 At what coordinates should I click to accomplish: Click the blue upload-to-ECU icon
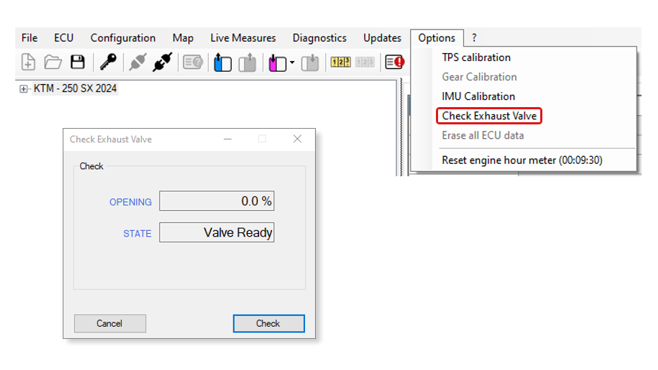[222, 63]
